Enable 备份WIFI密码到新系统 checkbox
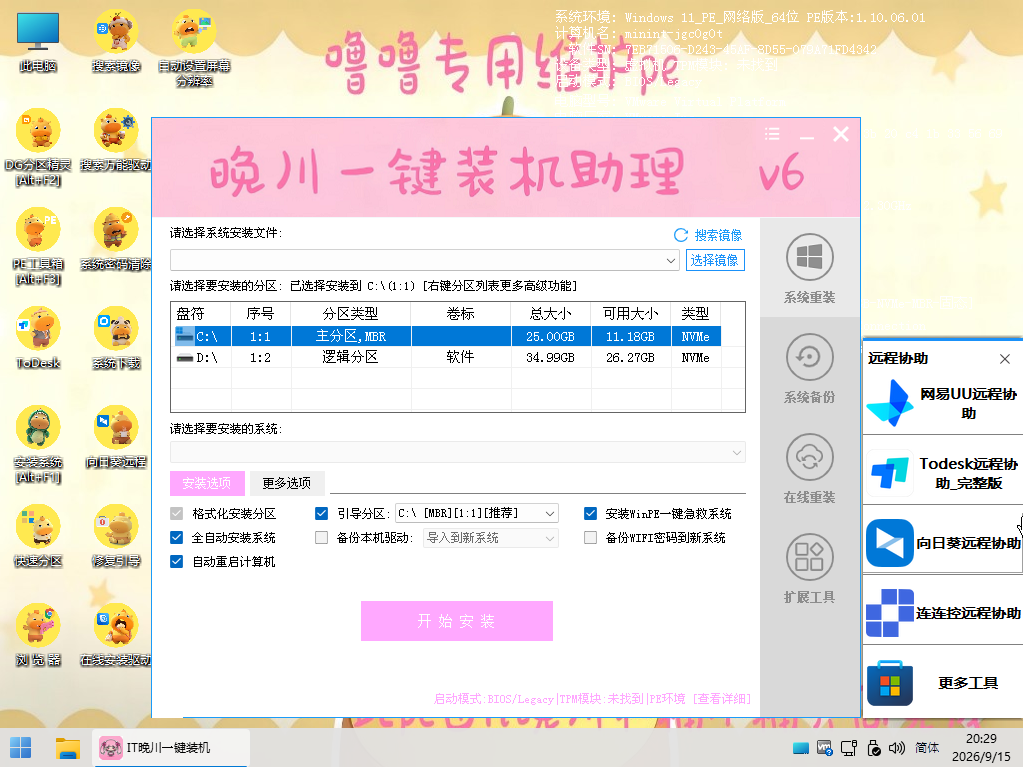 (x=590, y=537)
